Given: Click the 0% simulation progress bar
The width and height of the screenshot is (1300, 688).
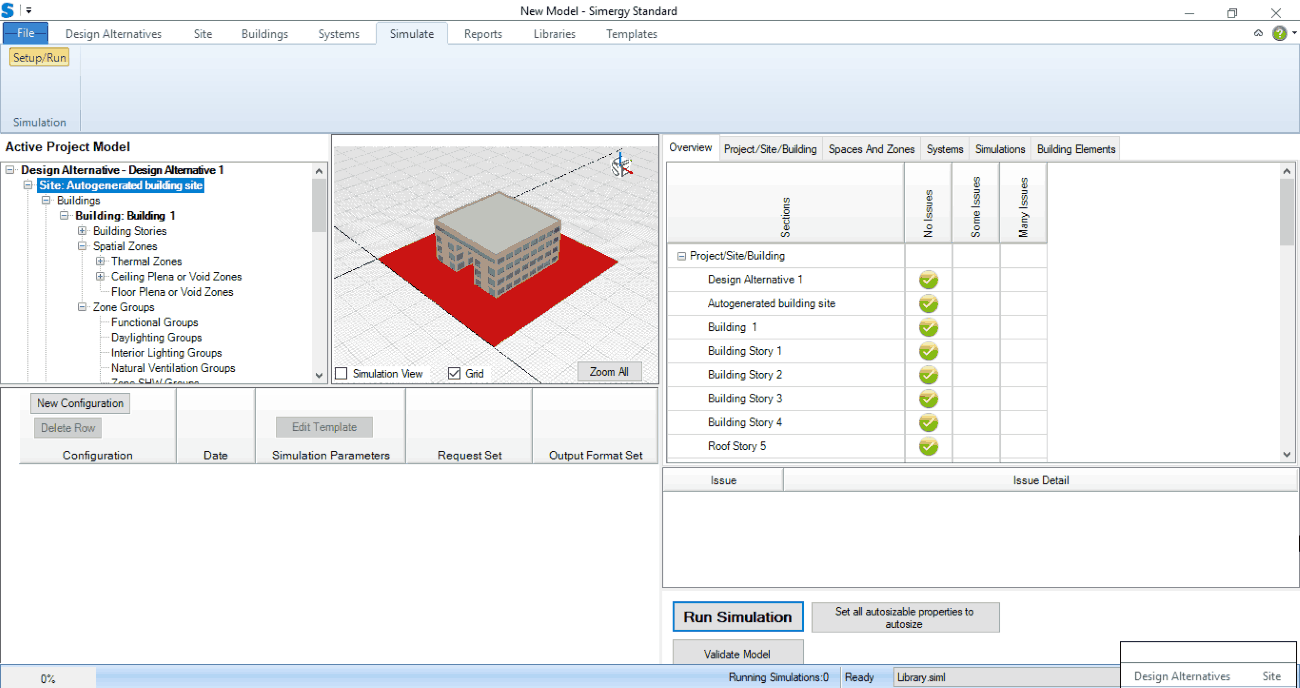Looking at the screenshot, I should [x=48, y=678].
